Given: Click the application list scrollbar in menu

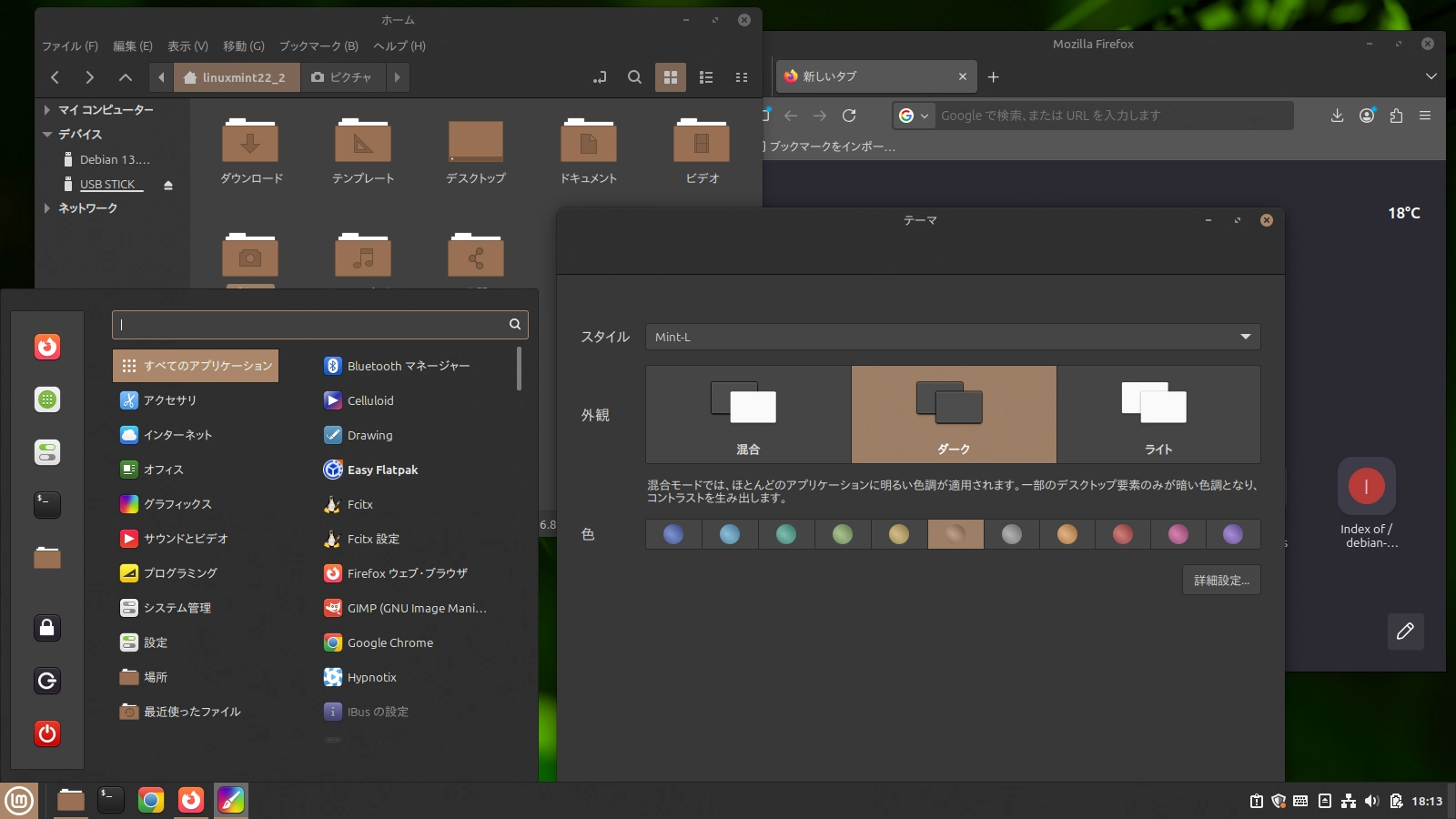Looking at the screenshot, I should pos(520,369).
